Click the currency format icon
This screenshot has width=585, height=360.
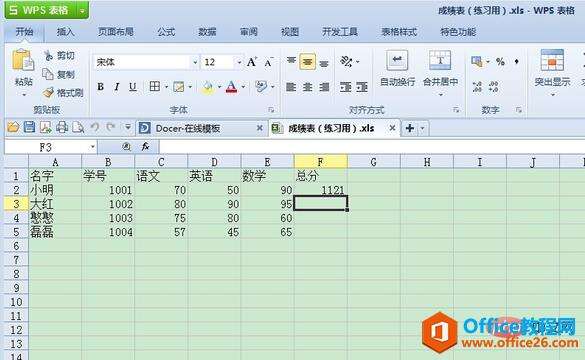click(x=476, y=62)
